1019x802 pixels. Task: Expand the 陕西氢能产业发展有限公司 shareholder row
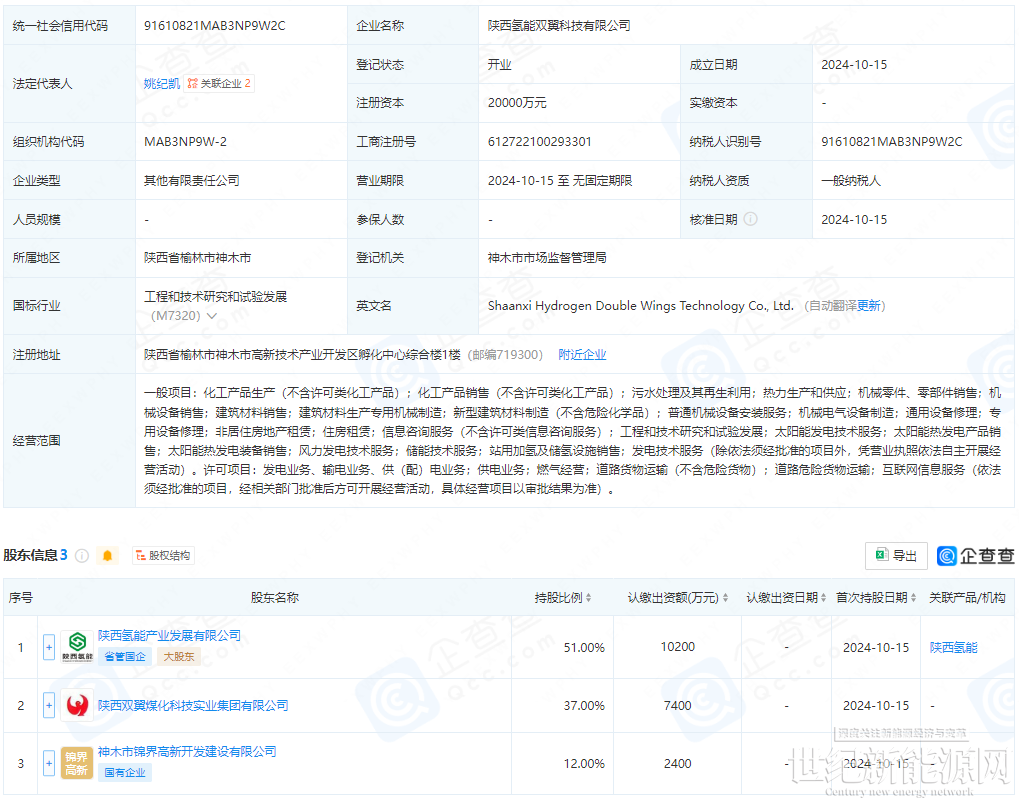[x=49, y=647]
